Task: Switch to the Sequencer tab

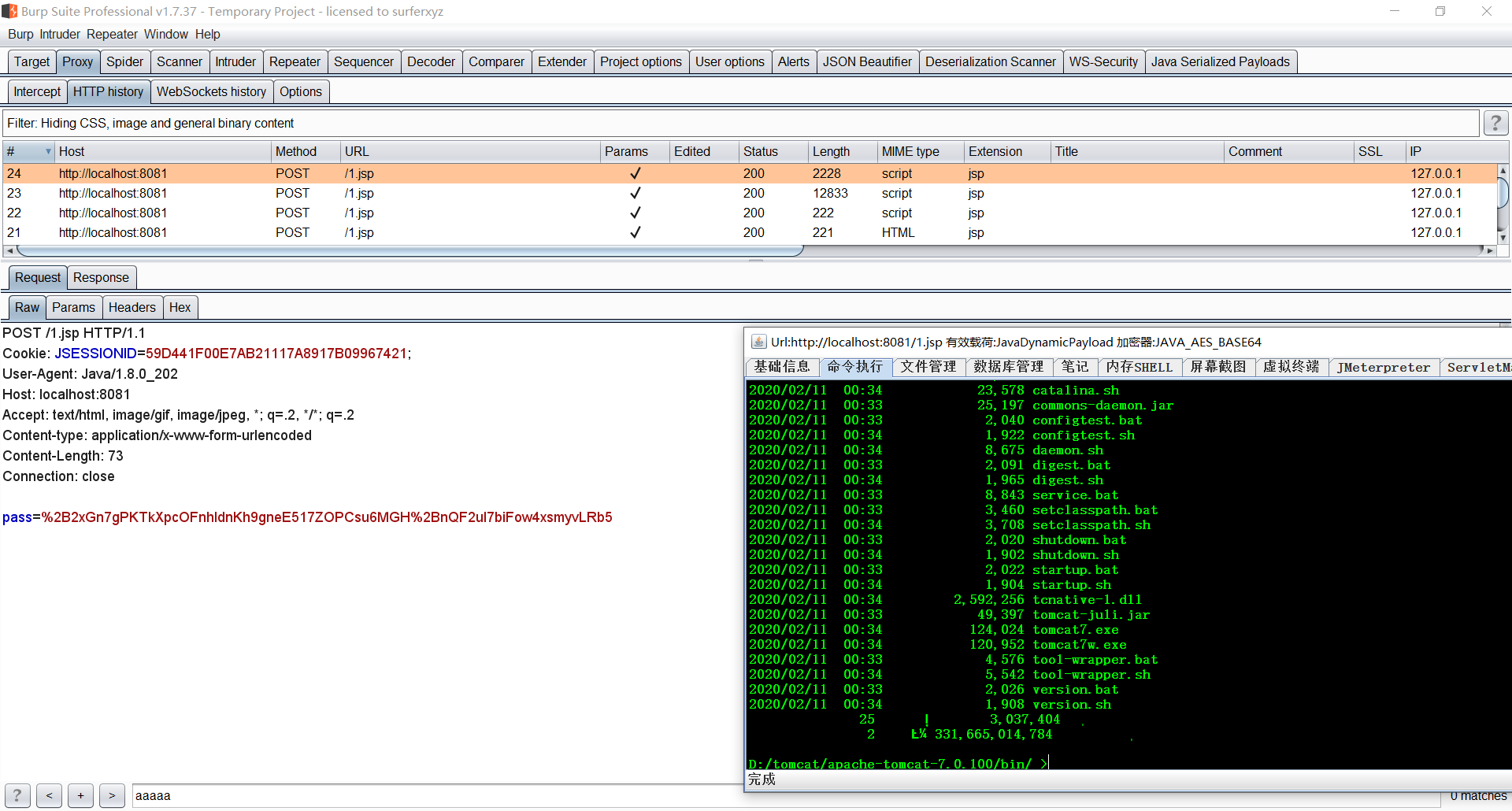Action: click(x=364, y=61)
